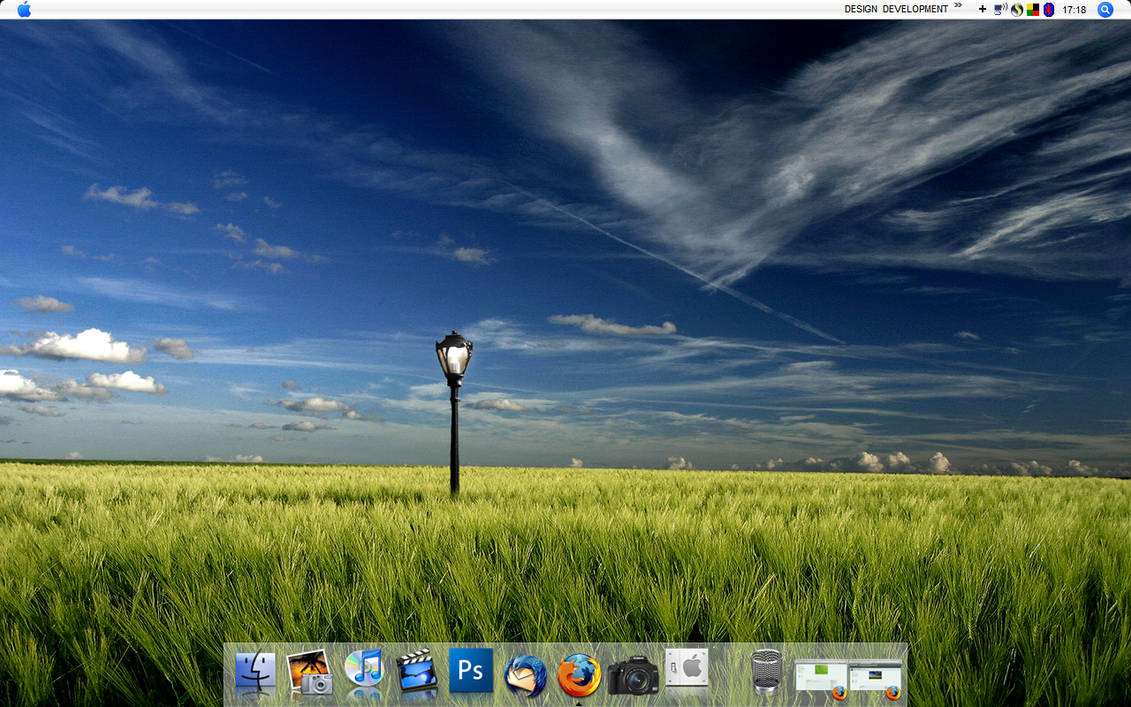Image resolution: width=1131 pixels, height=707 pixels.
Task: Open the network status tray icon
Action: coord(1000,9)
